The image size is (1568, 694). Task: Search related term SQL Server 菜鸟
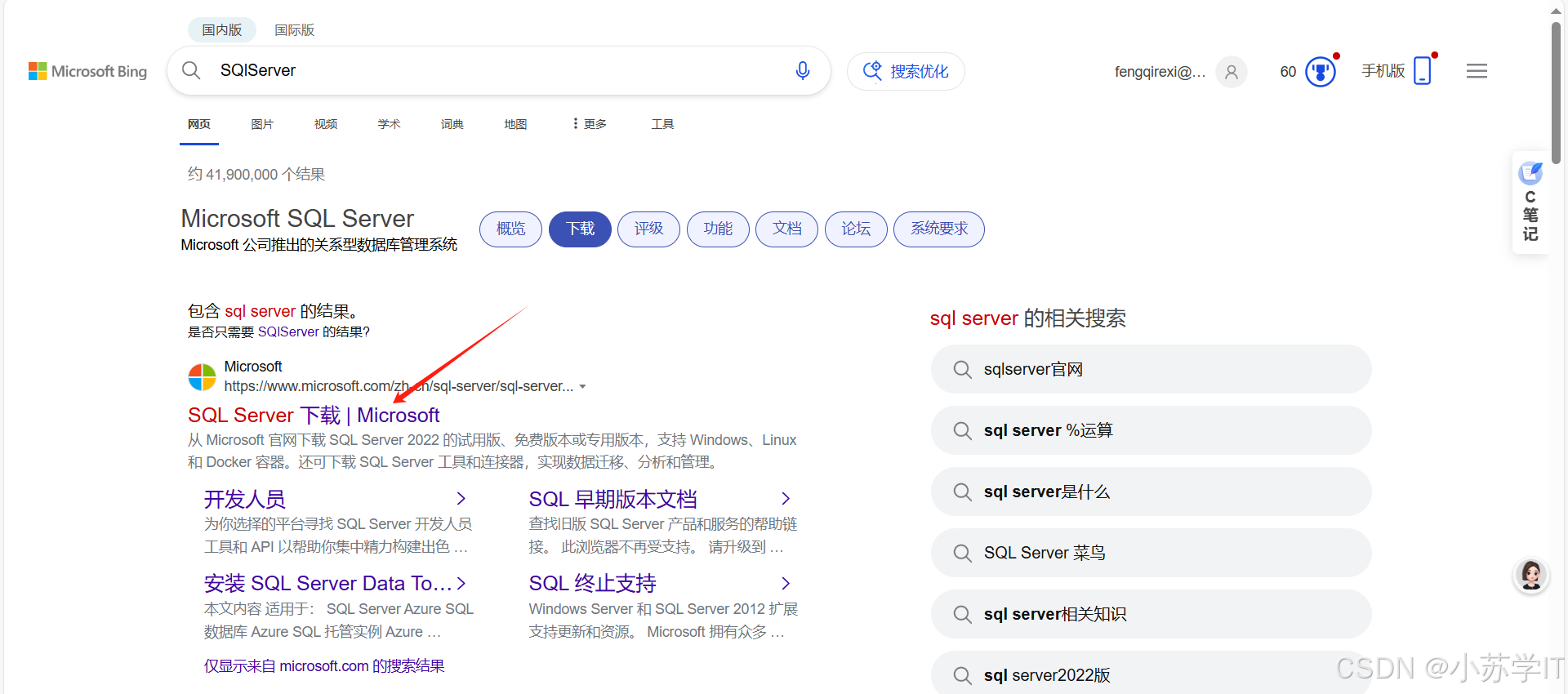pyautogui.click(x=1151, y=553)
